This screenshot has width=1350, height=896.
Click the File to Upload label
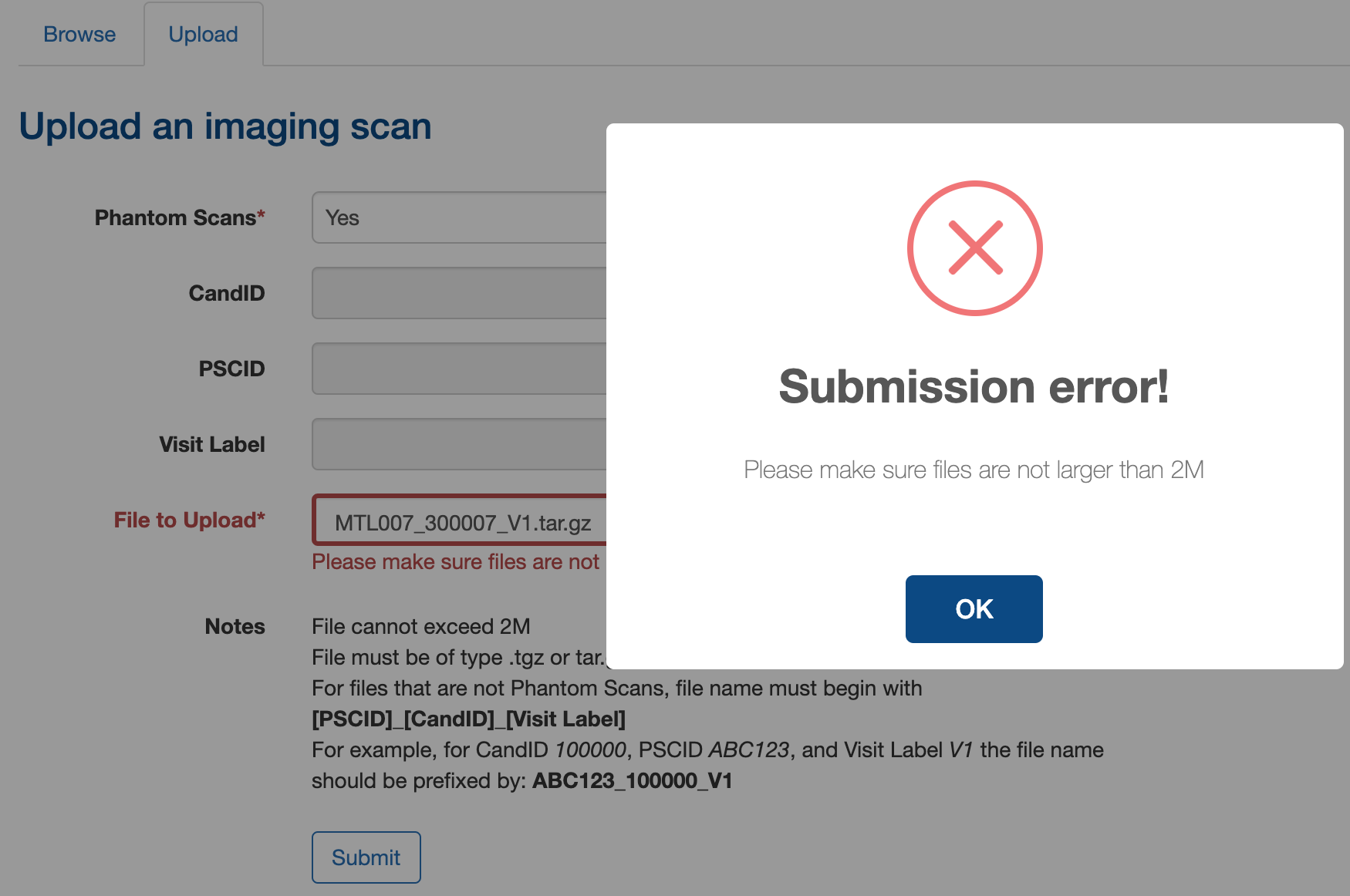(x=190, y=520)
